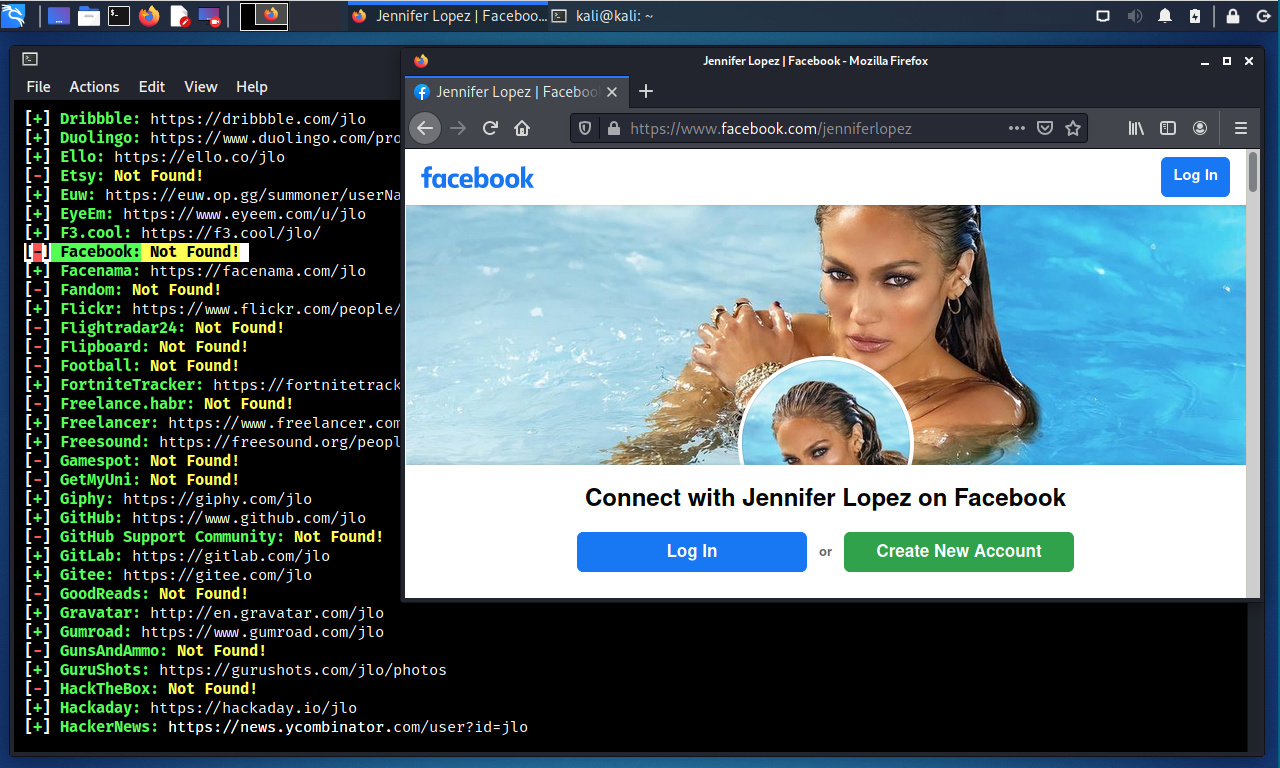The image size is (1280, 768).
Task: Open Firefox Library icon in toolbar
Action: 1136,128
